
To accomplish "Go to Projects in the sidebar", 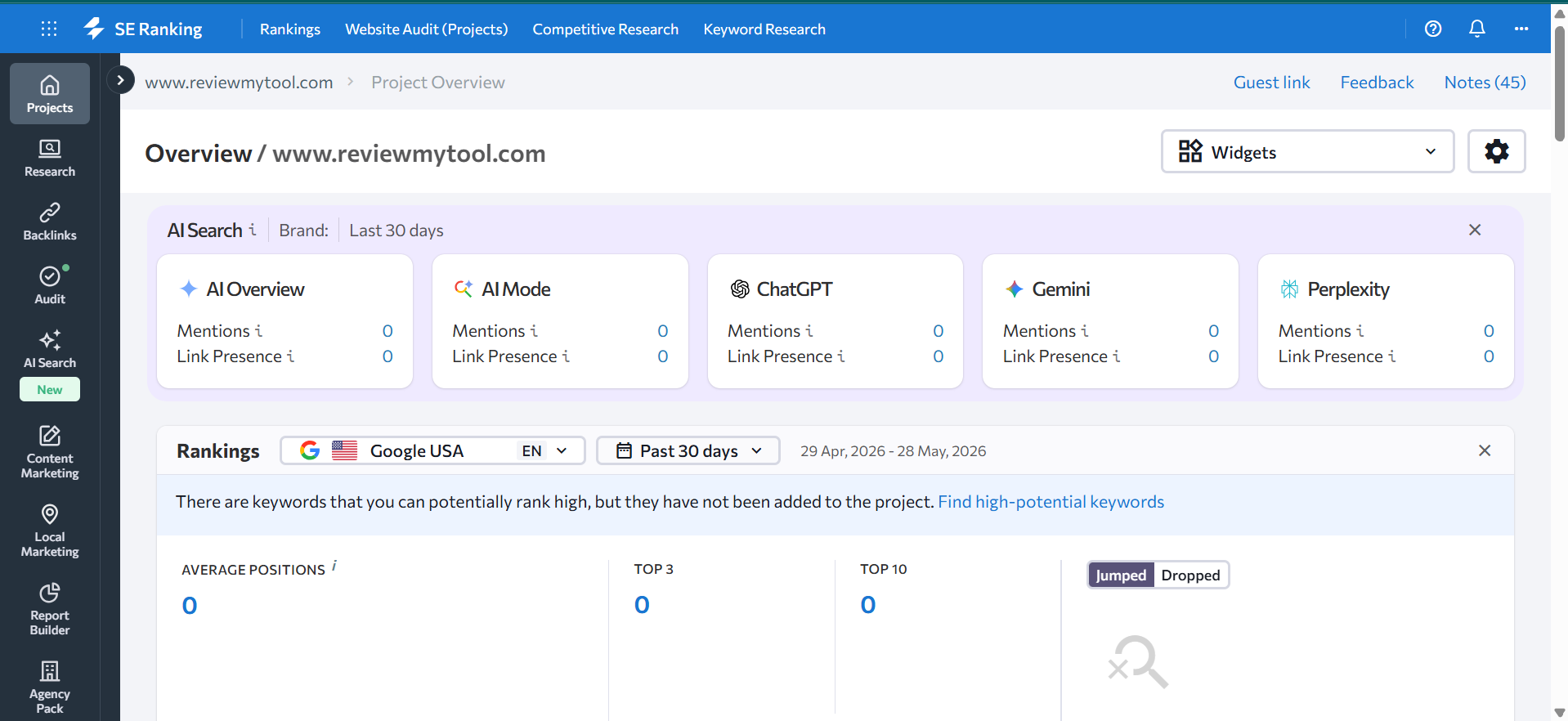I will [x=50, y=94].
